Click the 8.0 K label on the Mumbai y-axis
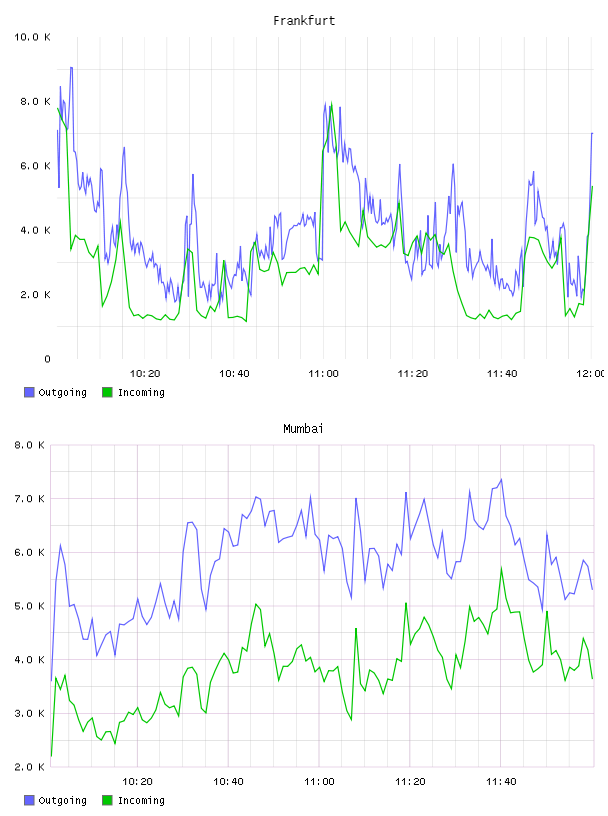Viewport: 608px width, 816px height. 29,445
